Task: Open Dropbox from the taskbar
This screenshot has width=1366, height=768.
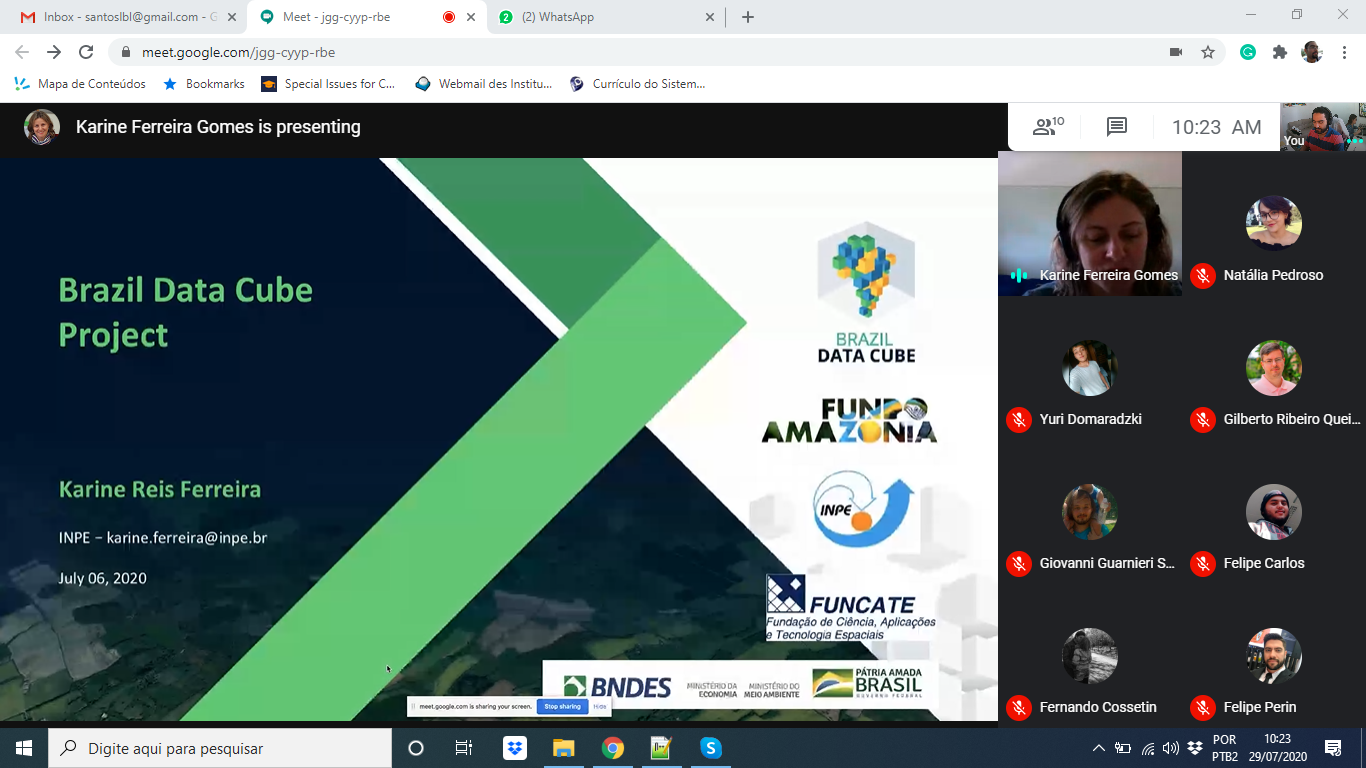Action: tap(515, 748)
